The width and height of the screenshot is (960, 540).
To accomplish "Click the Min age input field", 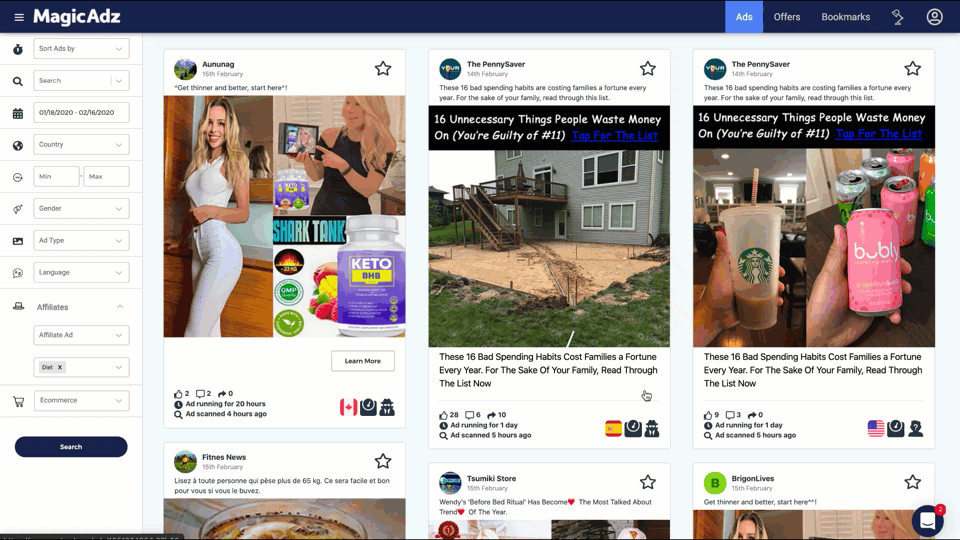I will tap(56, 176).
